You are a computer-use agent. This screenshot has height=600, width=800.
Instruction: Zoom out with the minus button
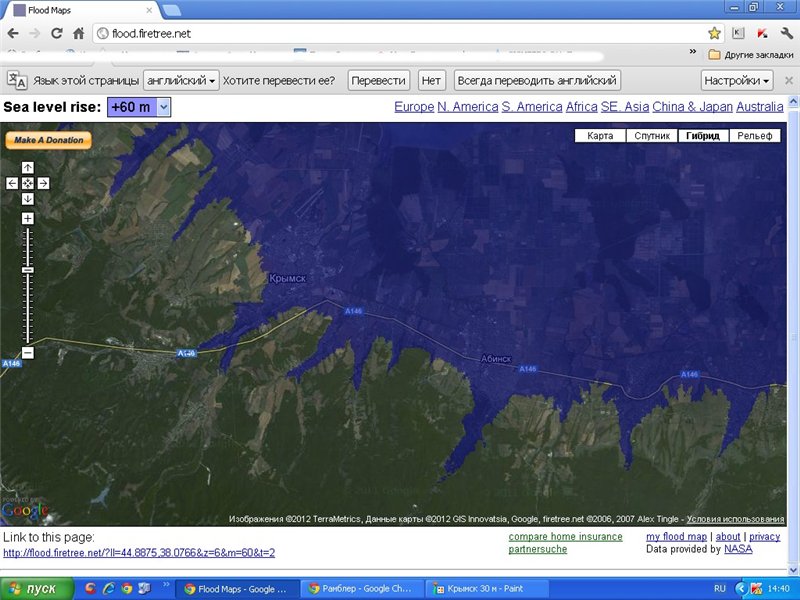pos(28,352)
